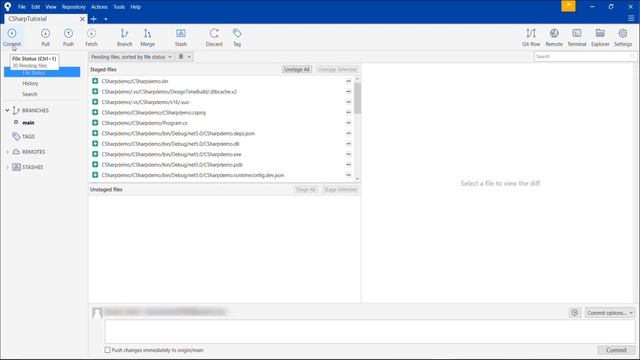640x360 pixels.
Task: Click the Unstage Selected button
Action: pos(337,69)
